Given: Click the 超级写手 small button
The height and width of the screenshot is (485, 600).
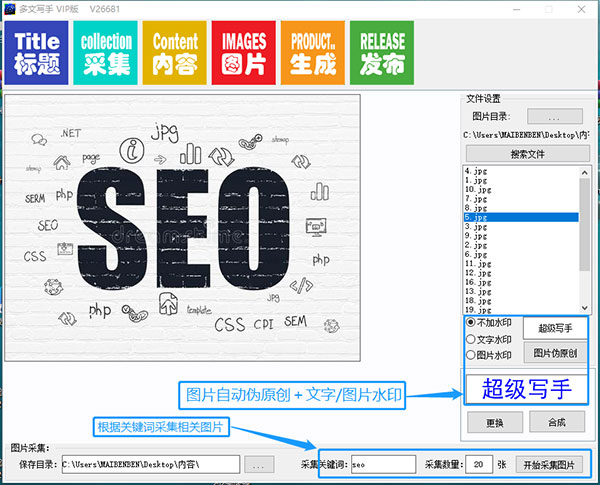Looking at the screenshot, I should [x=555, y=328].
